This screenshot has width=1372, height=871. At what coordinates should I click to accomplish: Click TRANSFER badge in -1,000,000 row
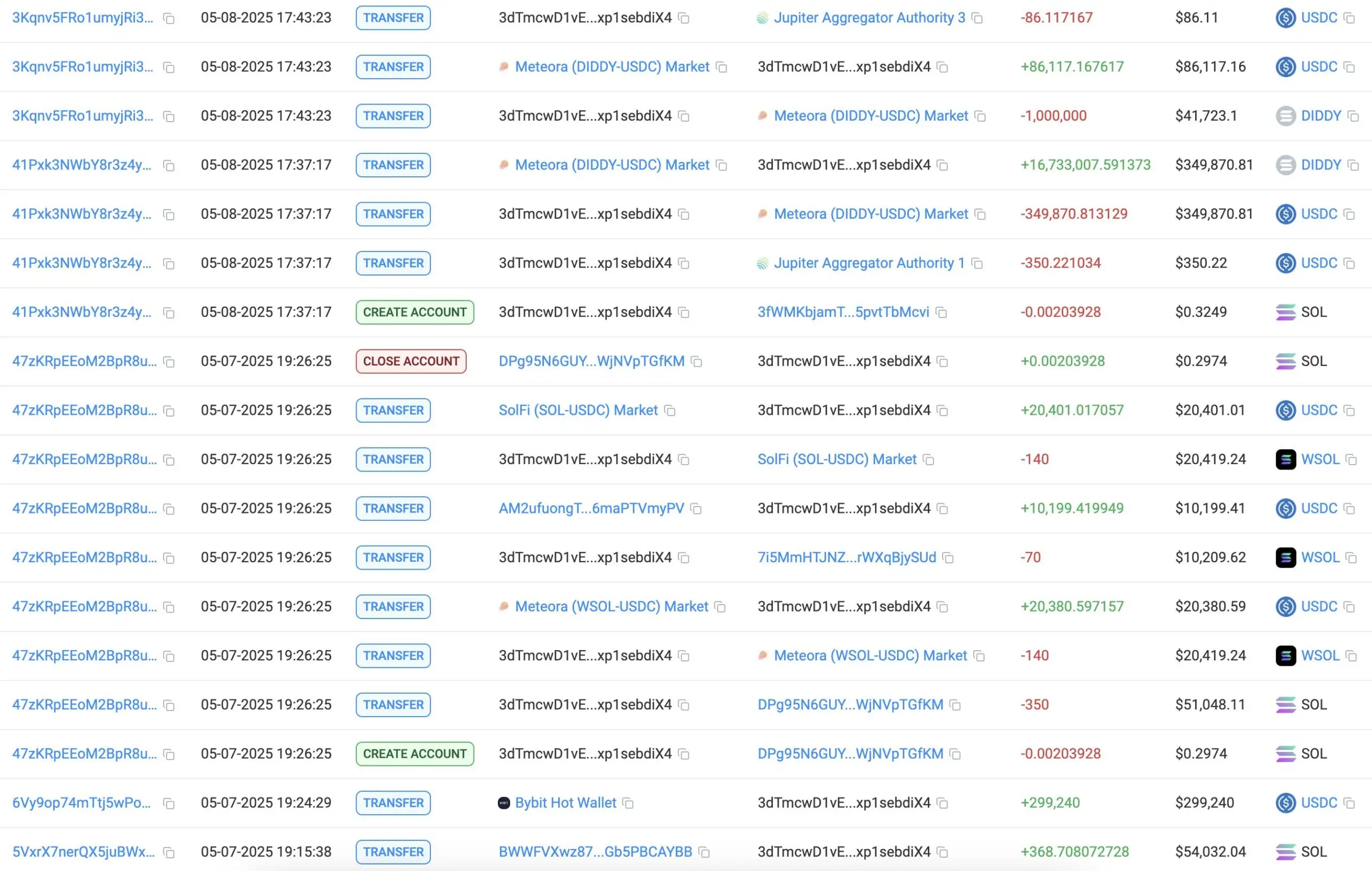(x=393, y=116)
